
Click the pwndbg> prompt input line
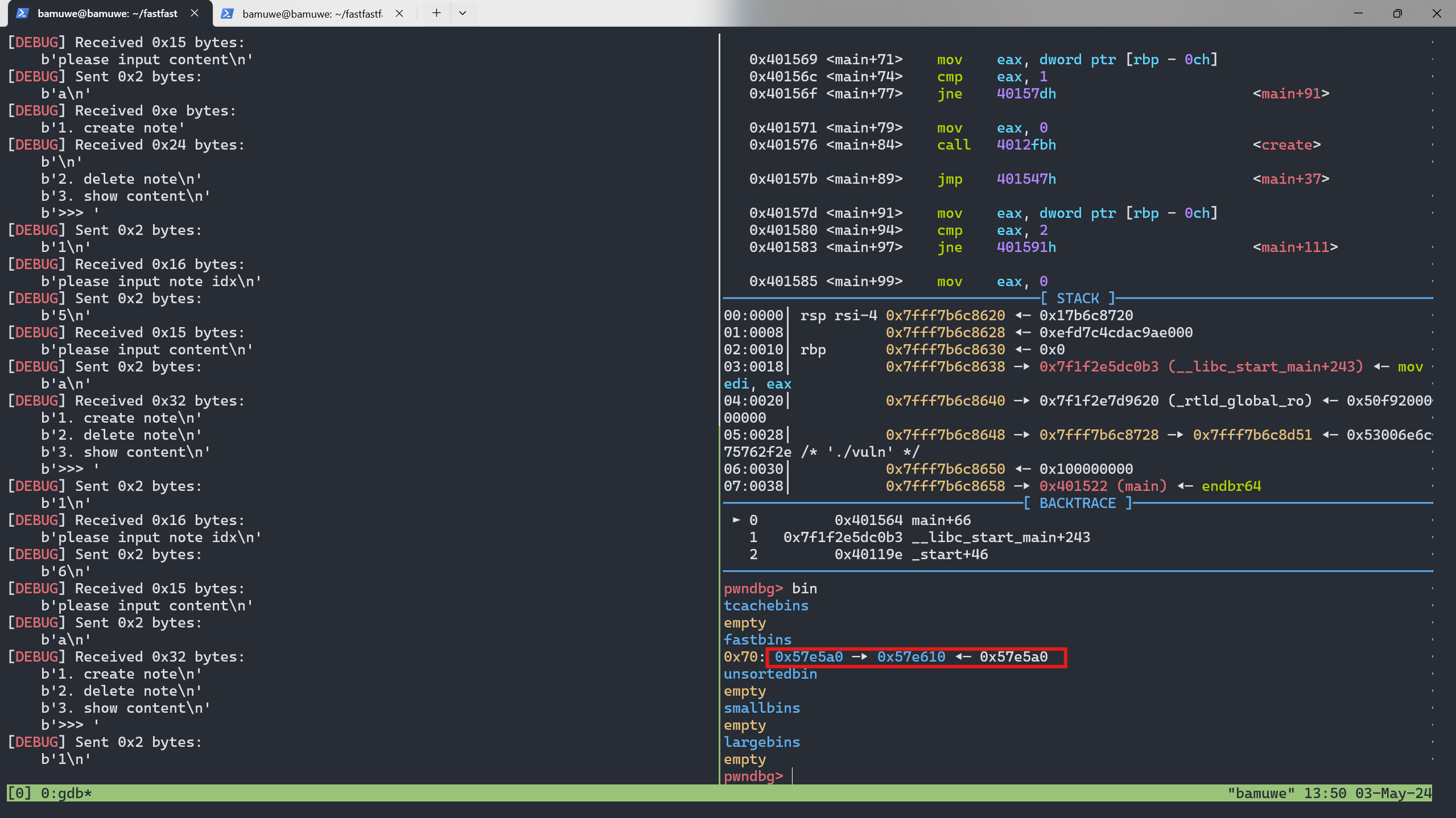coord(793,776)
